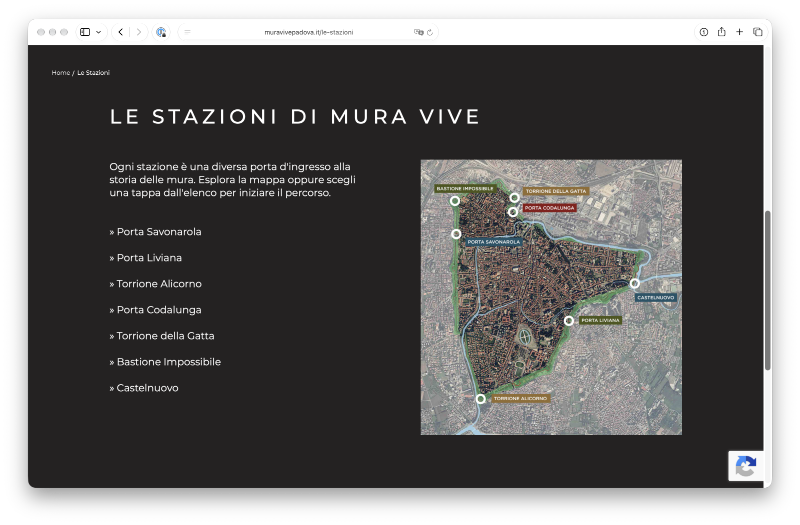This screenshot has width=800, height=525.
Task: Open the downloads icon in toolbar
Action: pos(704,32)
